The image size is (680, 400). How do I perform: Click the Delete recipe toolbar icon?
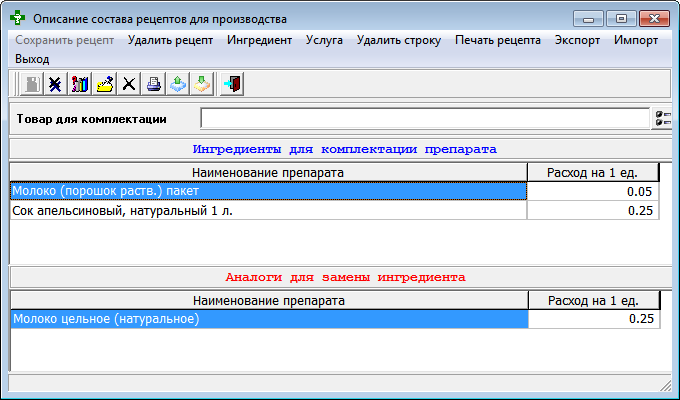coord(55,84)
